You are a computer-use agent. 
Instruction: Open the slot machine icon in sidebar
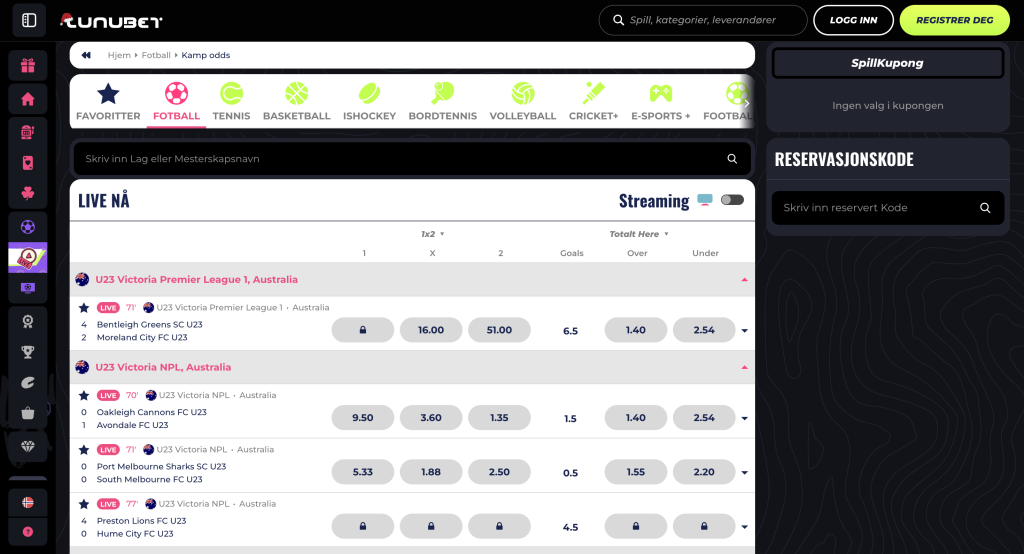tap(27, 132)
